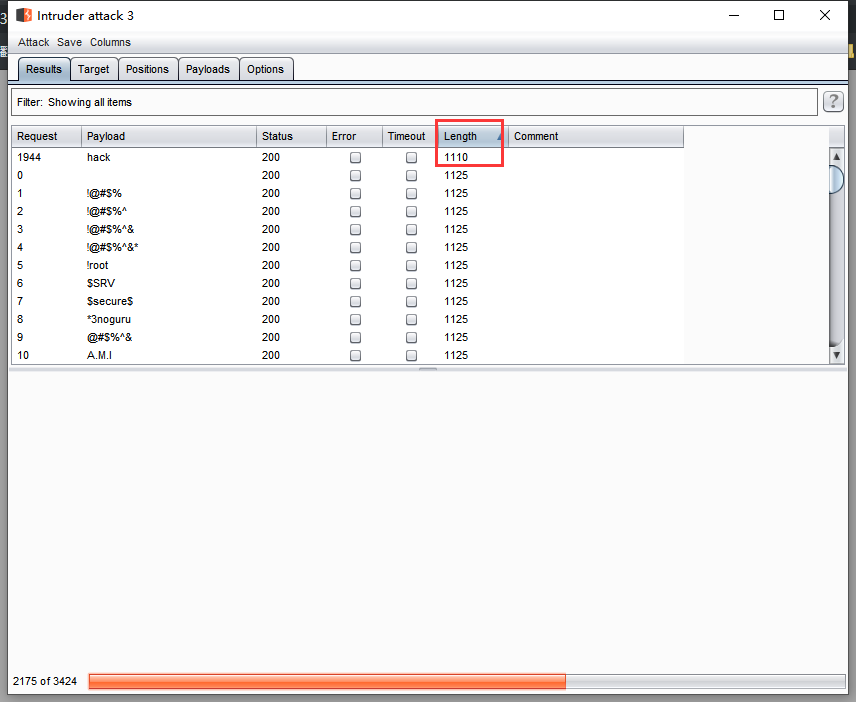Screen dimensions: 856x702
Task: Sort by the Payload column header
Action: [x=169, y=136]
